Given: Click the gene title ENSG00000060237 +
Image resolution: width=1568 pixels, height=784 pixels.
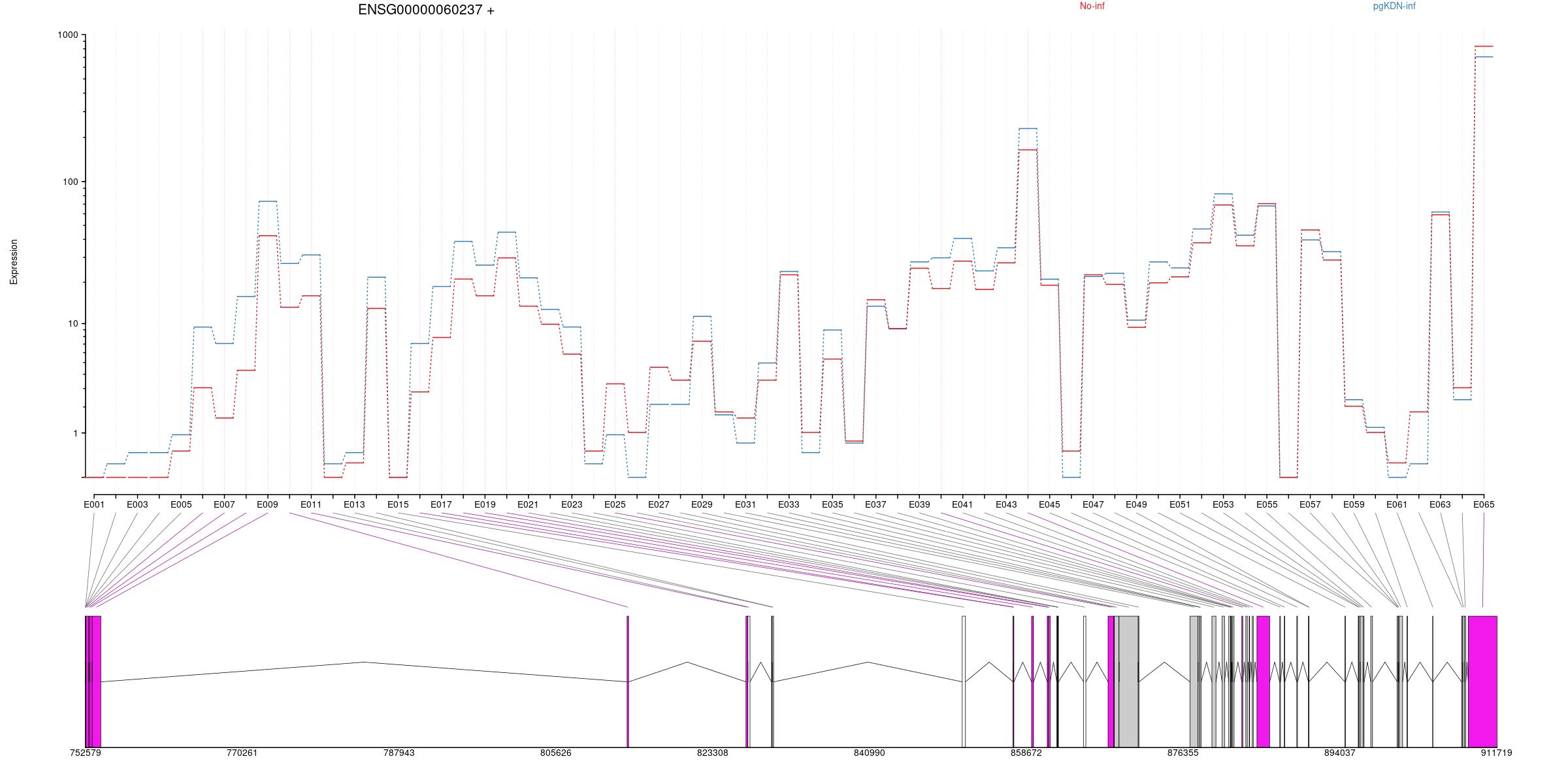Looking at the screenshot, I should (x=426, y=10).
